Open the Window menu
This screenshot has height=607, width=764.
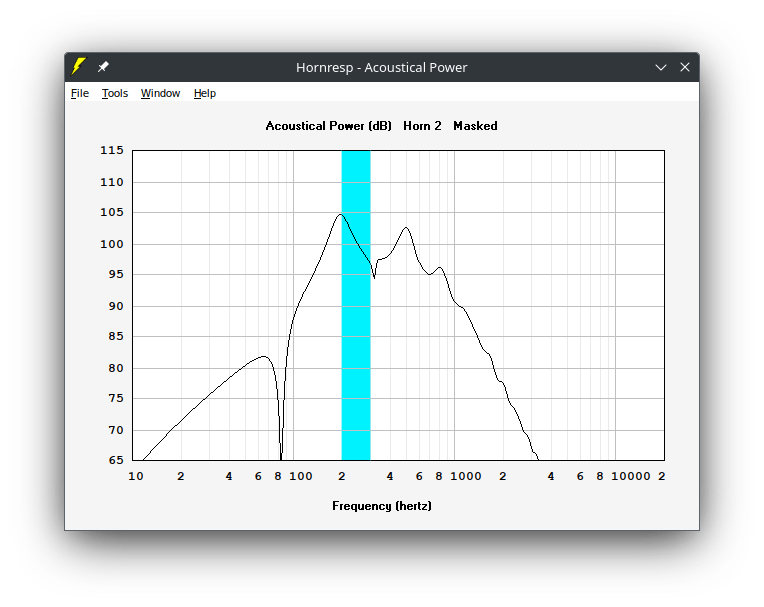pyautogui.click(x=160, y=93)
